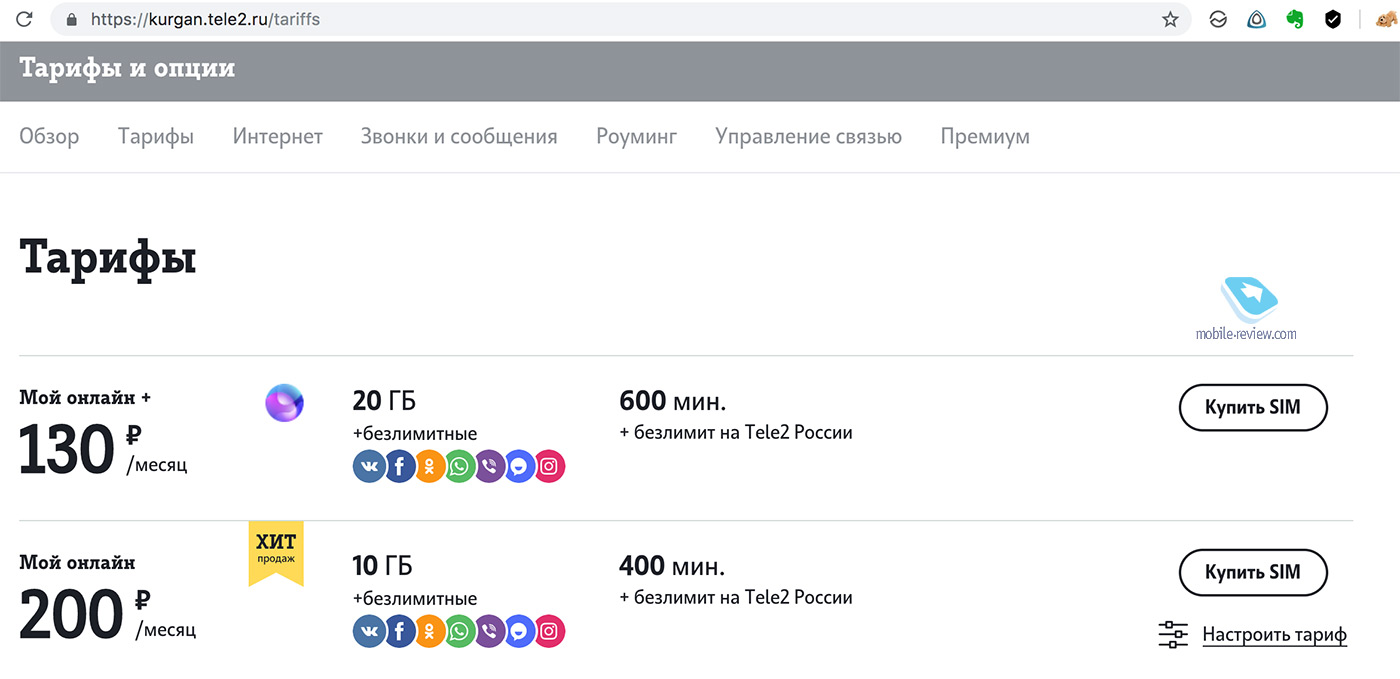Open the Evernote elephant extension
The width and height of the screenshot is (1400, 679).
click(1294, 19)
